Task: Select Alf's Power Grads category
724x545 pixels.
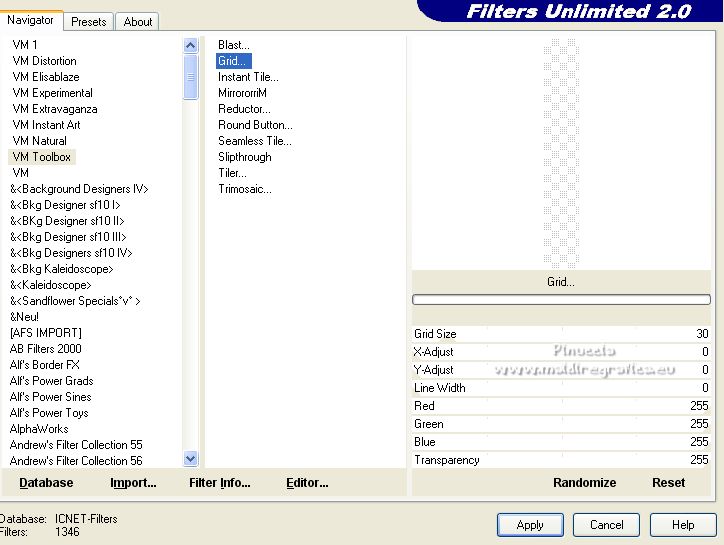Action: tap(51, 381)
